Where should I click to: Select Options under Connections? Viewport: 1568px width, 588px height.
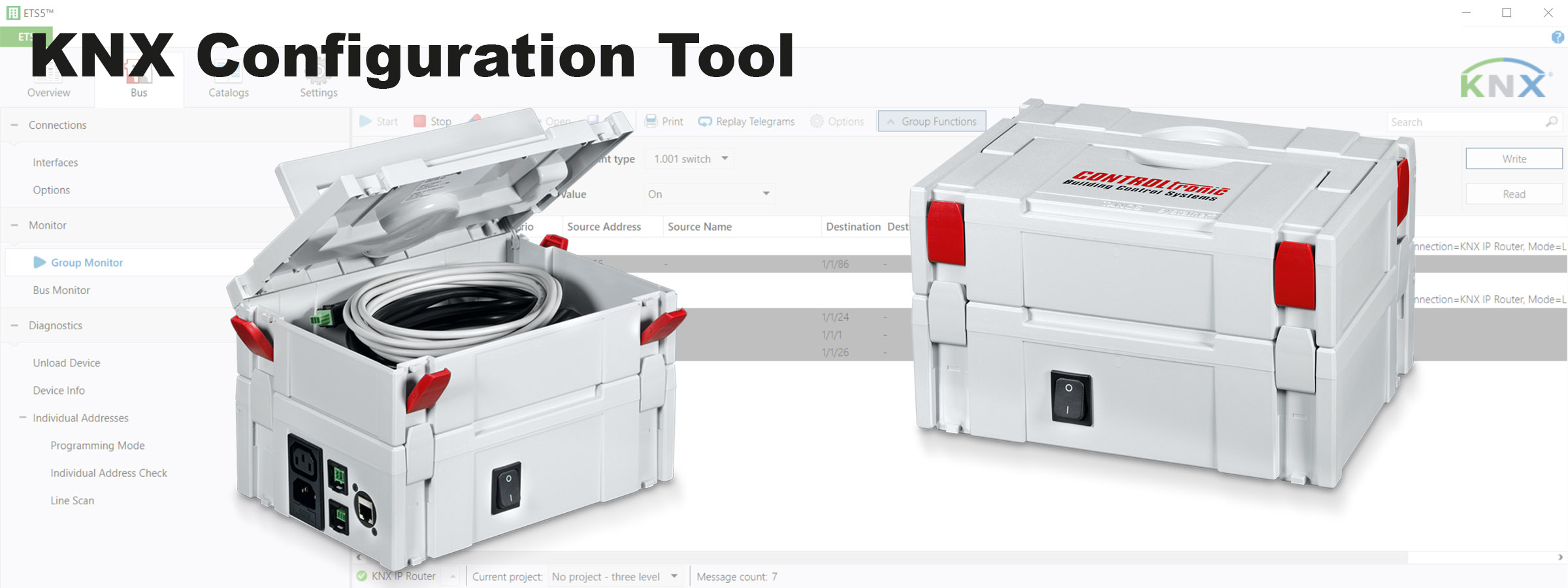pos(52,190)
